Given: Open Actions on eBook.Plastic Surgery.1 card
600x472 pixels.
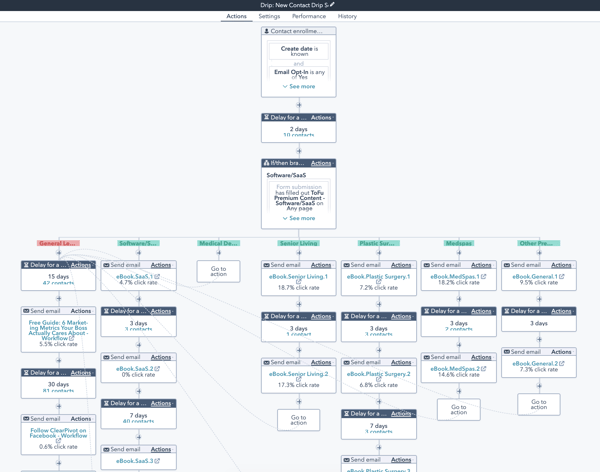Looking at the screenshot, I should click(x=401, y=265).
